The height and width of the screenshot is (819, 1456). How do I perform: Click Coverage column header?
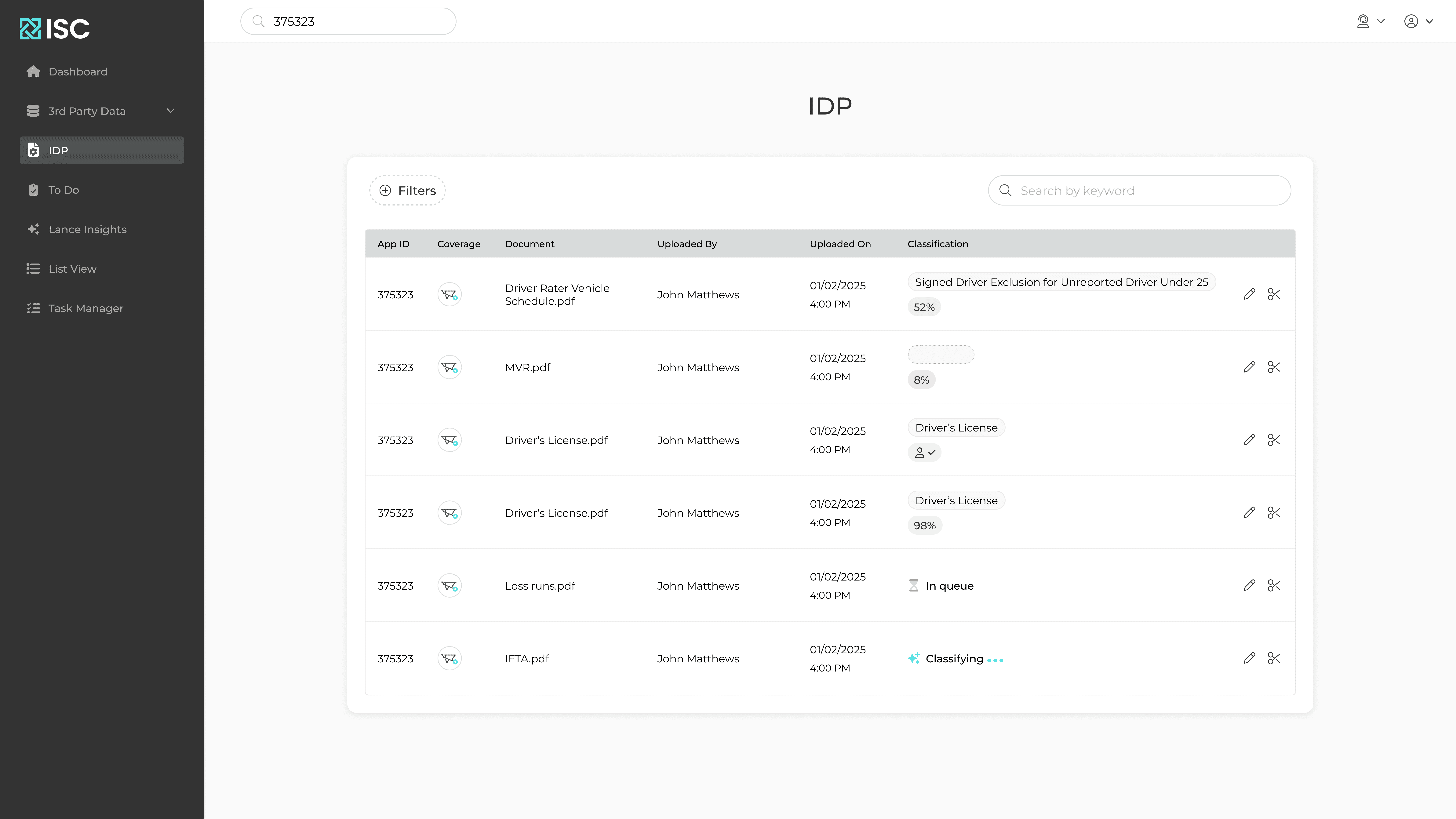click(459, 244)
